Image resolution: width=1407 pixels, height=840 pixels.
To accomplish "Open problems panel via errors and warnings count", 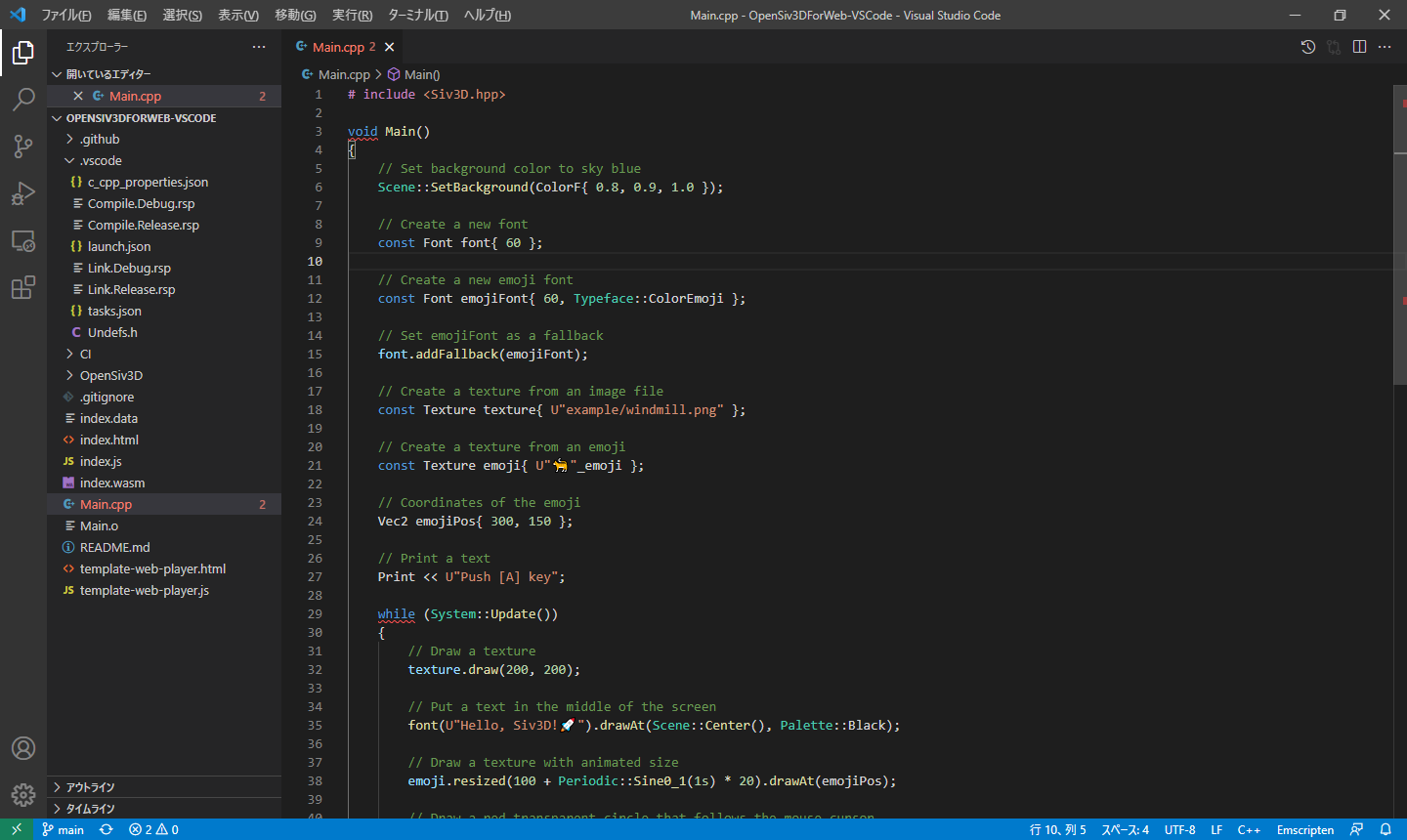I will coord(153,829).
